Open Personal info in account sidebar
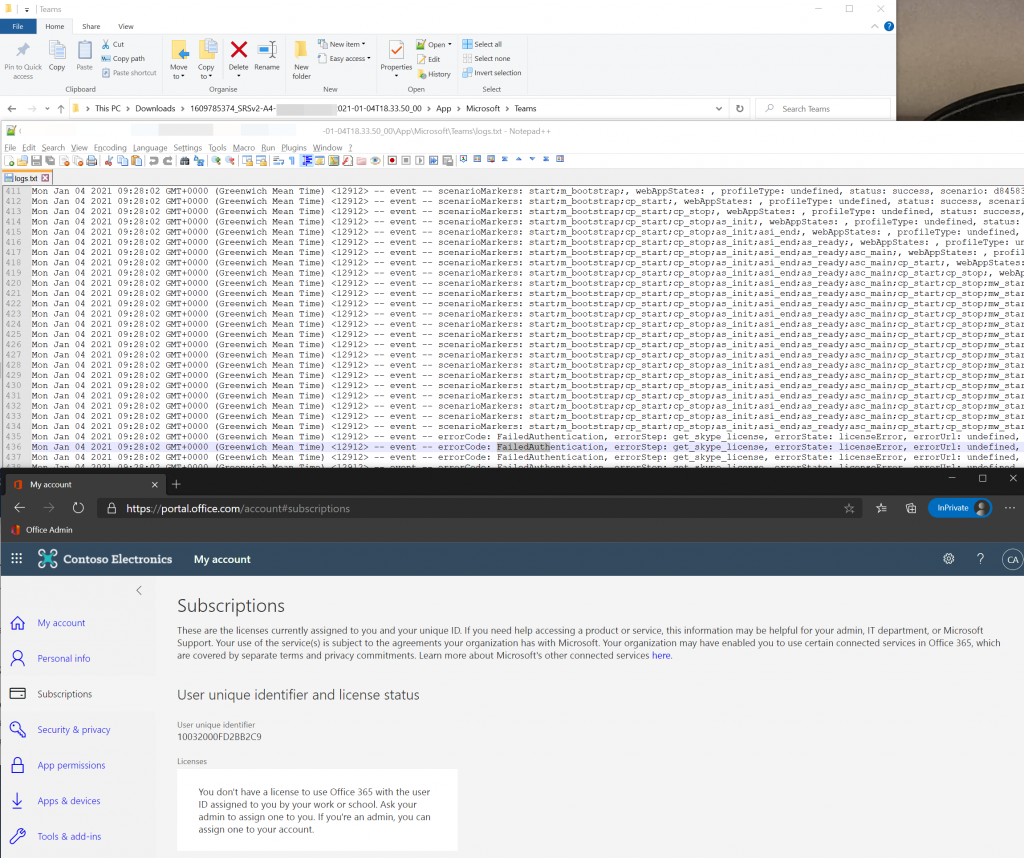The height and width of the screenshot is (858, 1024). coord(63,658)
